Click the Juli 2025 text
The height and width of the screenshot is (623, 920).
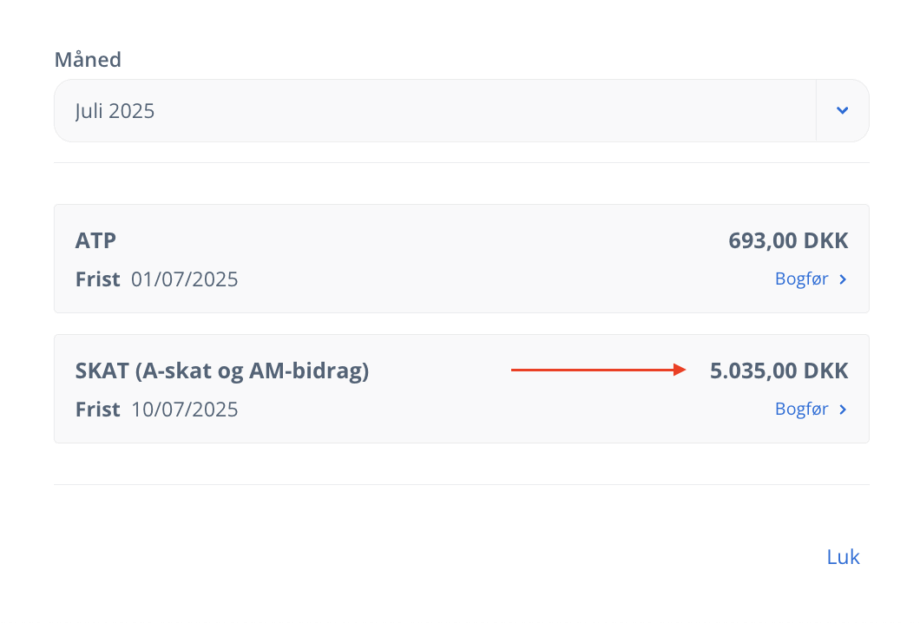tap(114, 111)
